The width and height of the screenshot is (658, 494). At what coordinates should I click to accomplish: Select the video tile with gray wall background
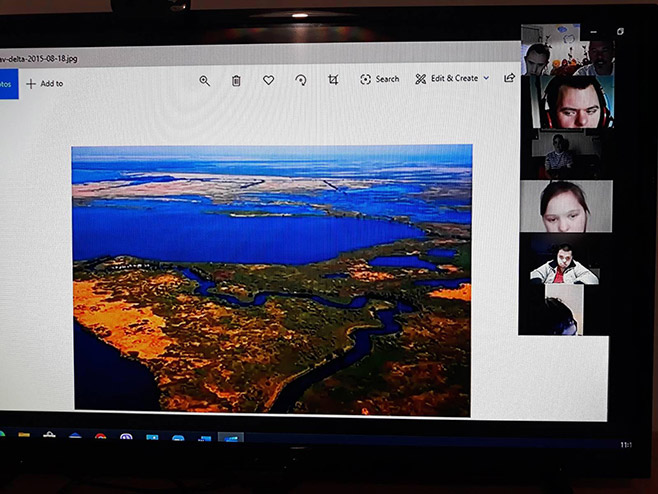566,206
